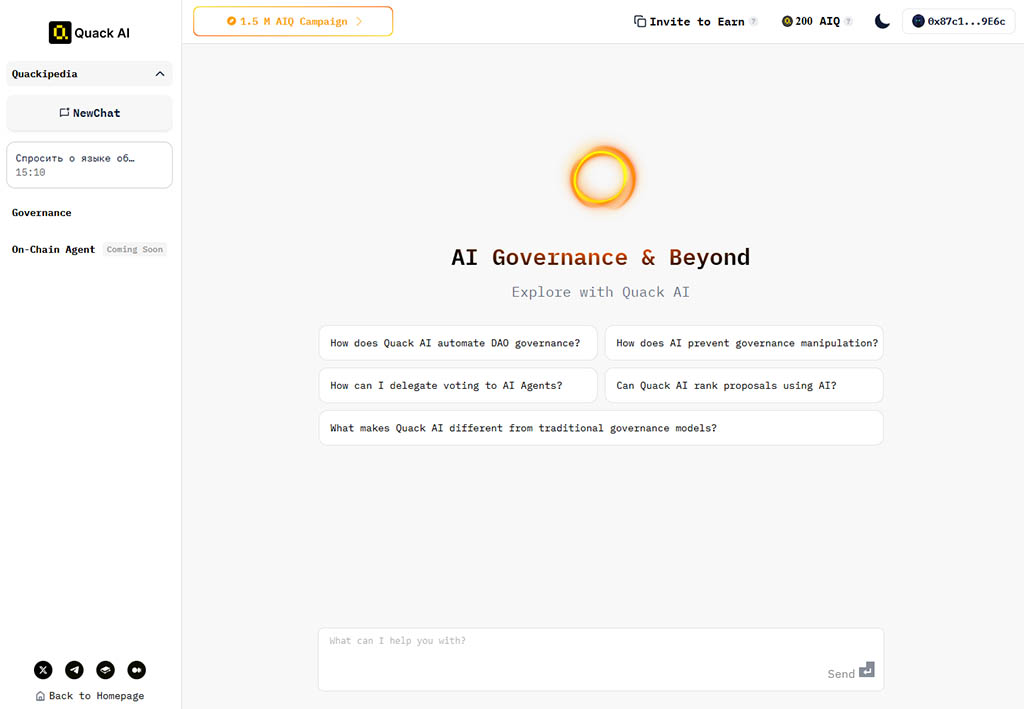Click Invite to Earn text
This screenshot has height=709, width=1024.
(697, 22)
